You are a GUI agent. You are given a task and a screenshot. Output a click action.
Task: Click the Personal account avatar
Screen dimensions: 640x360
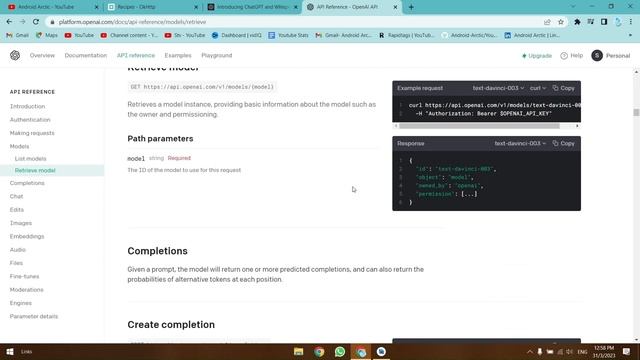coord(597,56)
